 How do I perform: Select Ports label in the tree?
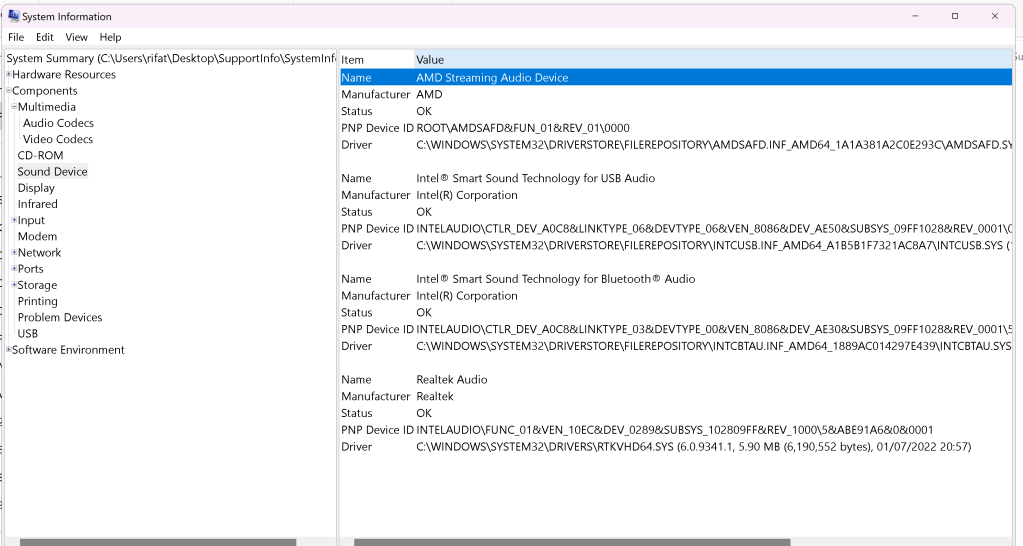30,269
